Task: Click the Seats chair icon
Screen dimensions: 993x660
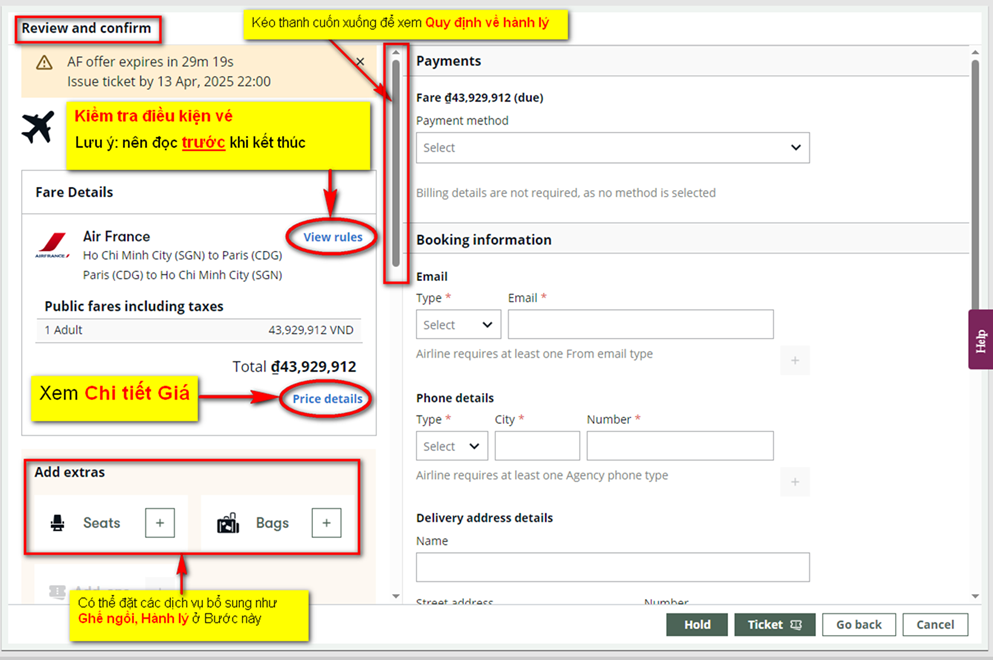Action: pos(58,523)
